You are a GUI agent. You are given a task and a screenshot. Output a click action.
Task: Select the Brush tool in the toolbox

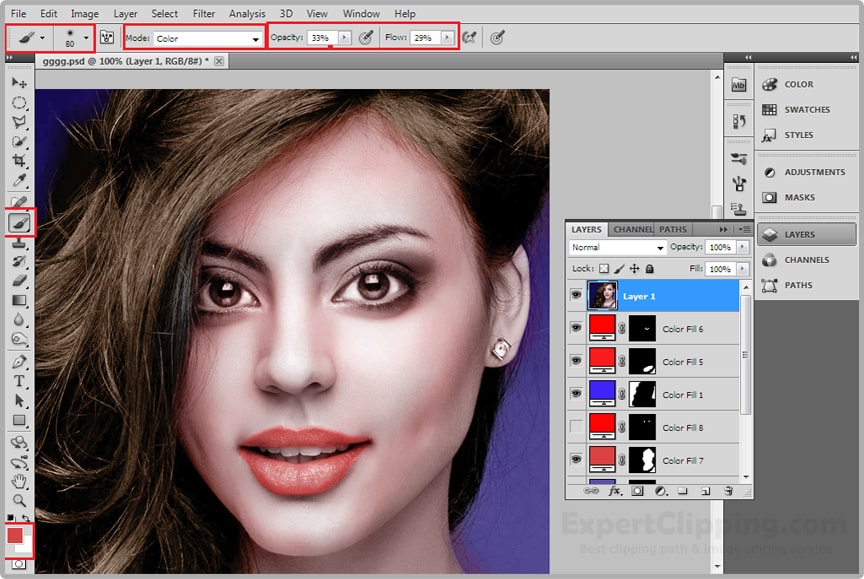tap(19, 222)
